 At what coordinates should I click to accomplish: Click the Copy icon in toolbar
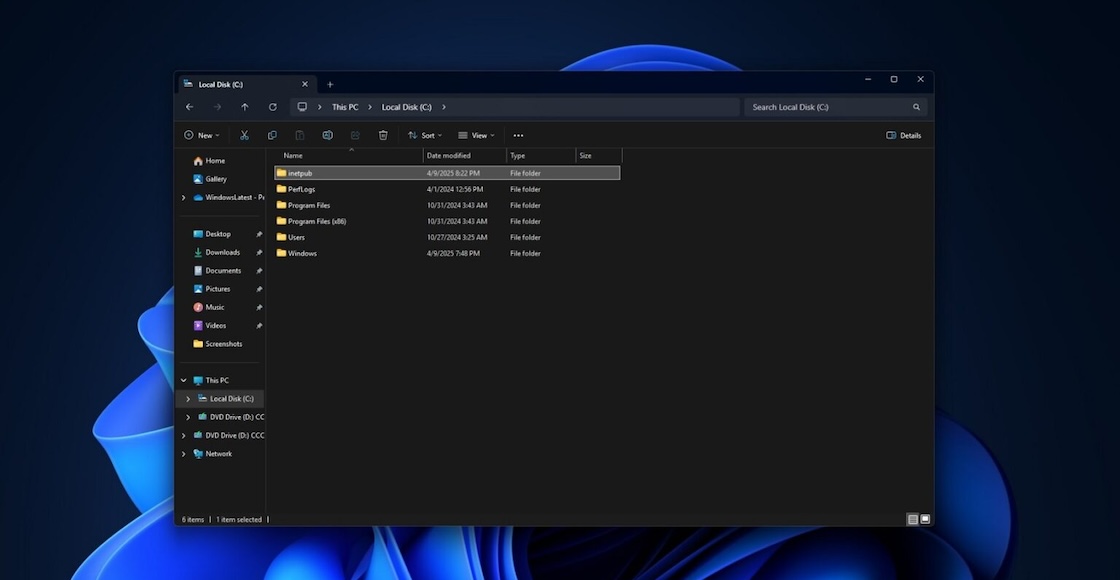pyautogui.click(x=272, y=135)
